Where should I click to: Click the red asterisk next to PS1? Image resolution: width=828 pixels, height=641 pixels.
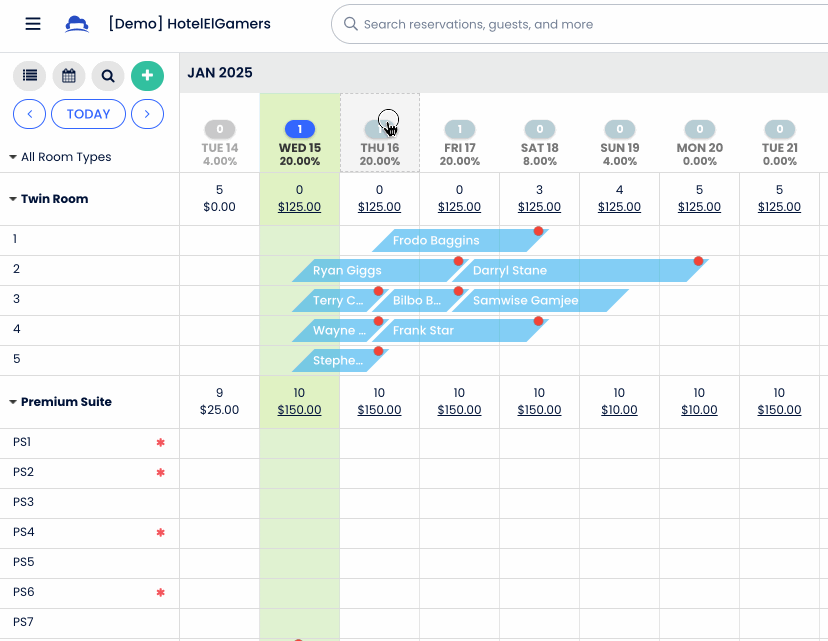[161, 442]
